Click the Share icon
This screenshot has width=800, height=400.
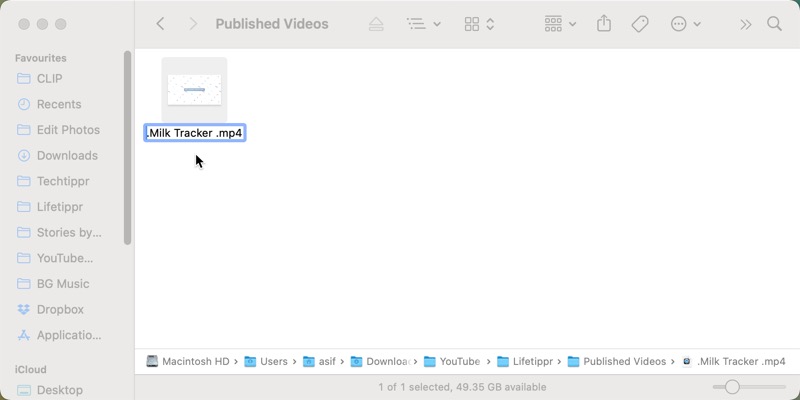pyautogui.click(x=604, y=23)
